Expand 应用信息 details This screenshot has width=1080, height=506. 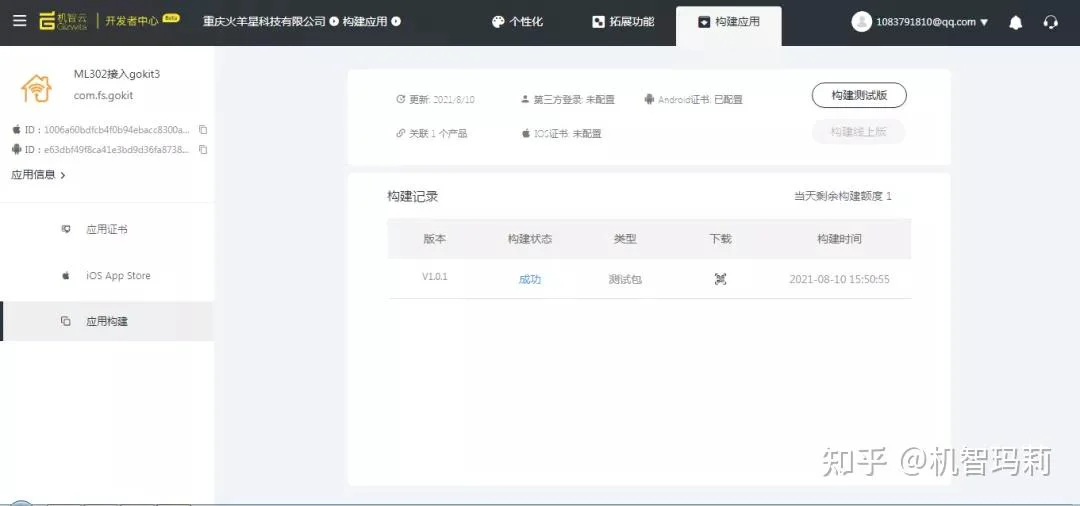click(x=38, y=175)
